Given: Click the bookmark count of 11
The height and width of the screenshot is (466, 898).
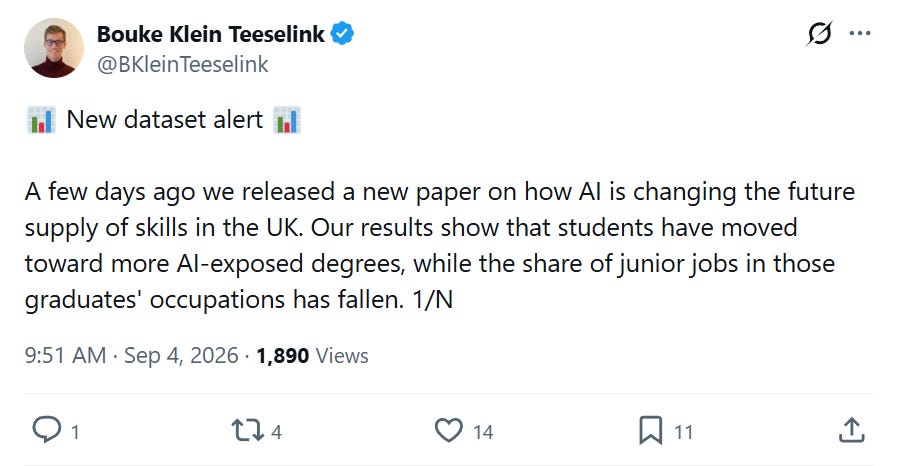Looking at the screenshot, I should 683,432.
